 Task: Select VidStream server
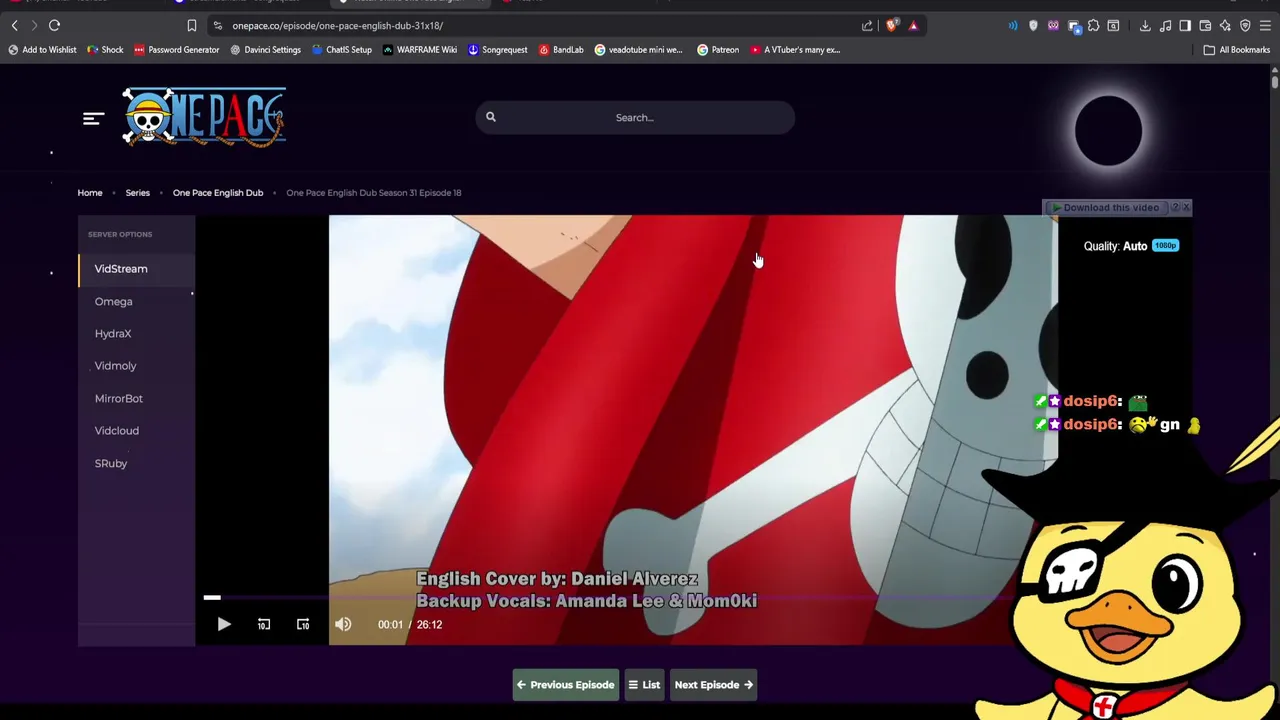pyautogui.click(x=137, y=268)
